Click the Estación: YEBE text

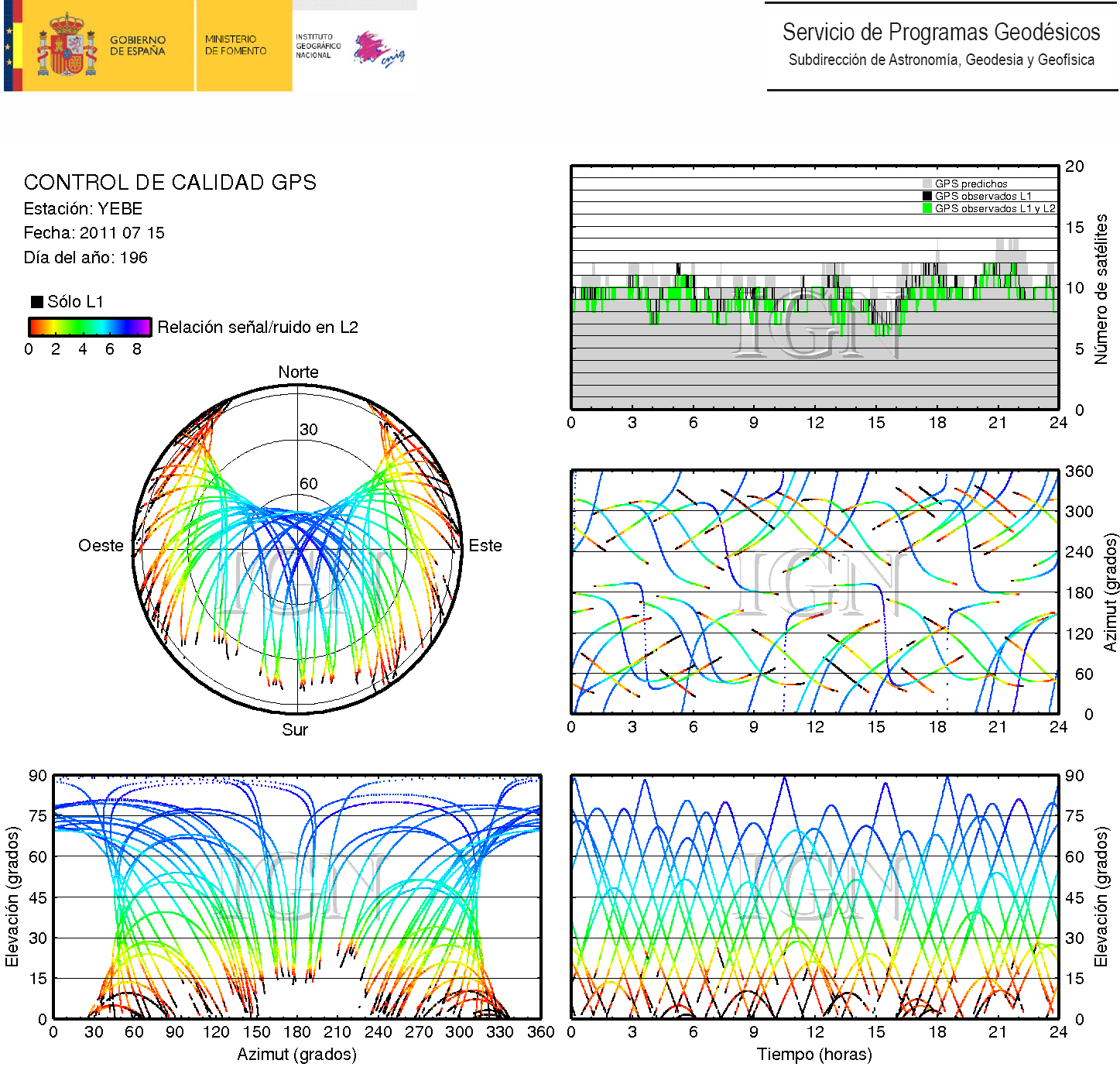(x=83, y=209)
